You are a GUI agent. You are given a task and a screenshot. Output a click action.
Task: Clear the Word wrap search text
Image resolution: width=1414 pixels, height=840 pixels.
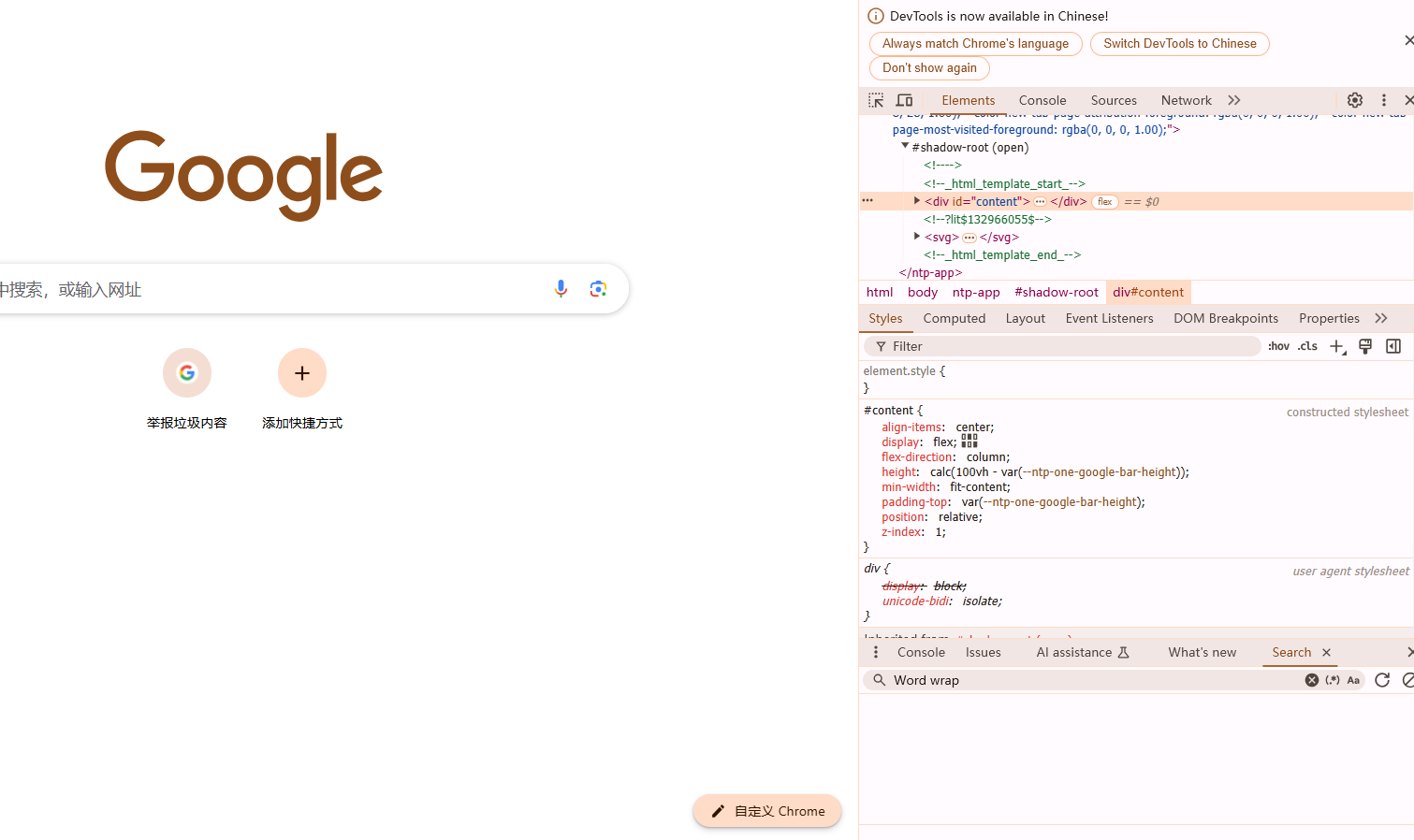tap(1312, 680)
